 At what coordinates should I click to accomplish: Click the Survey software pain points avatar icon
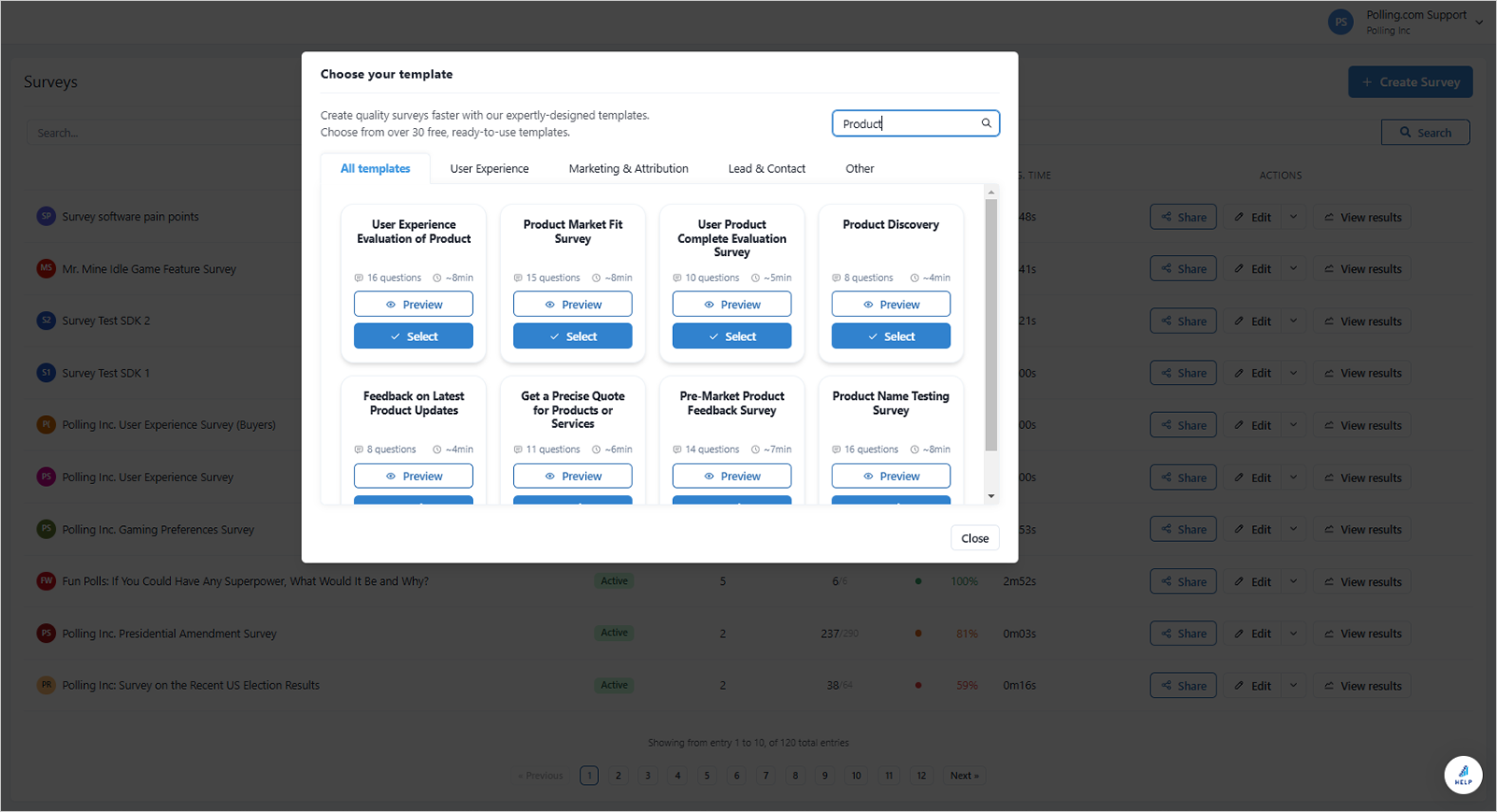(46, 216)
